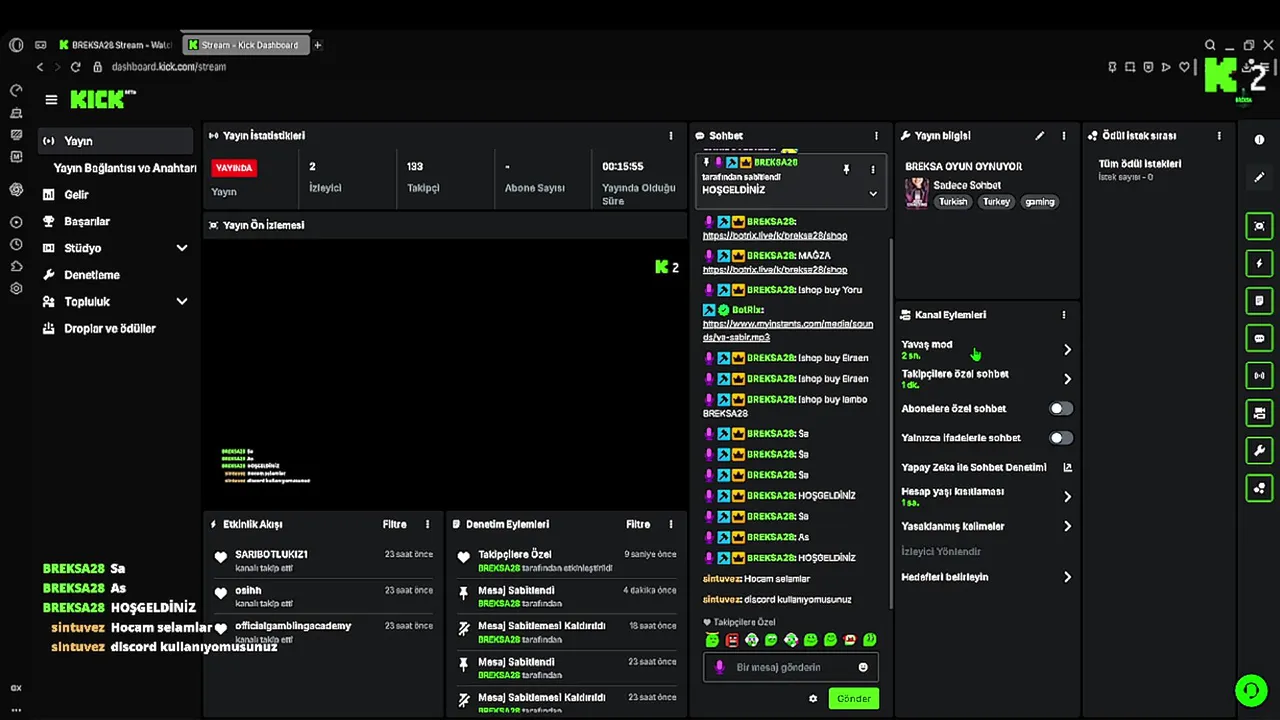The image size is (1280, 720).
Task: Open the three-dot menu on the pinned message
Action: click(872, 170)
